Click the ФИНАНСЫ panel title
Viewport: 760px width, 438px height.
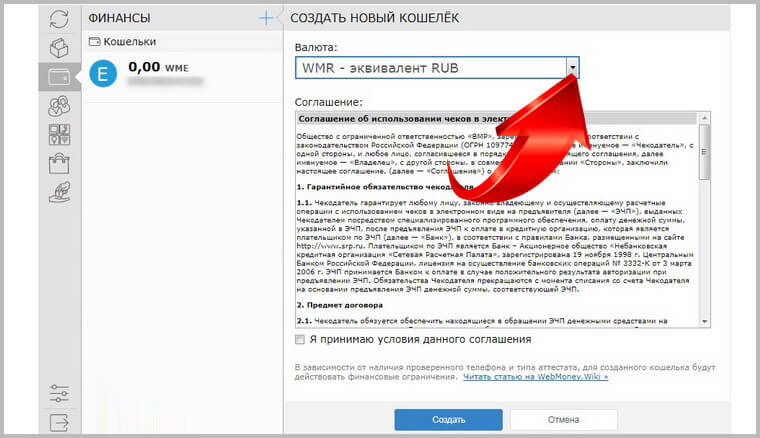tap(119, 18)
